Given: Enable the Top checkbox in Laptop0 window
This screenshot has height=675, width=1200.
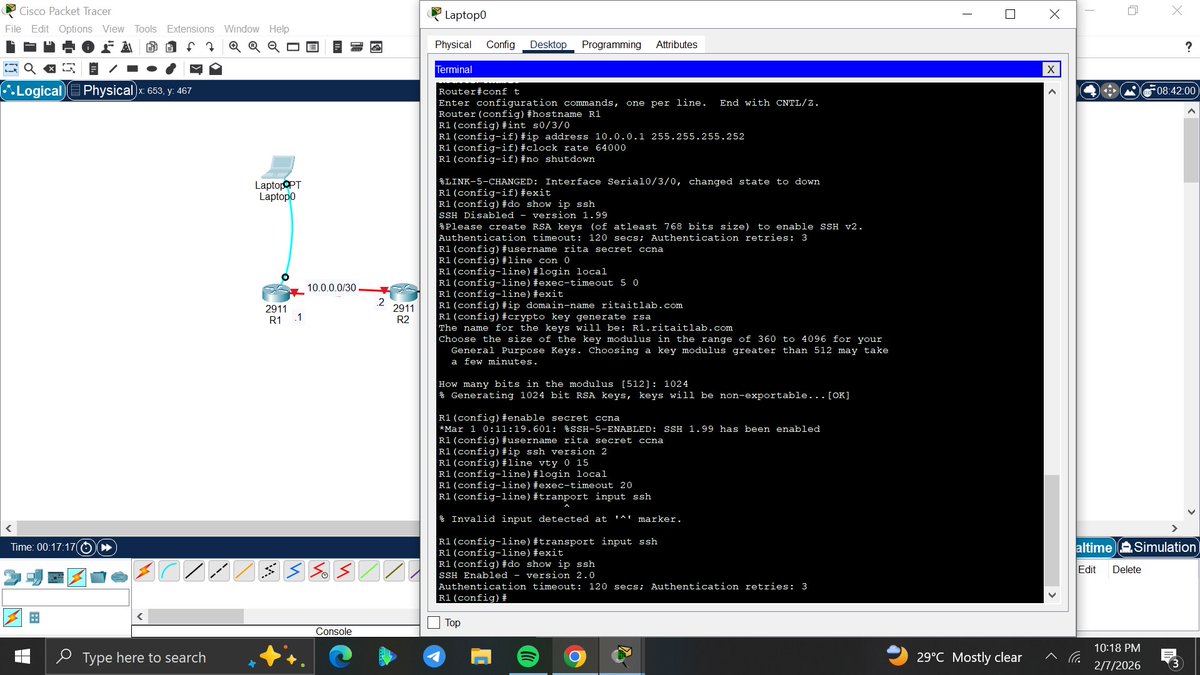Looking at the screenshot, I should pyautogui.click(x=434, y=622).
